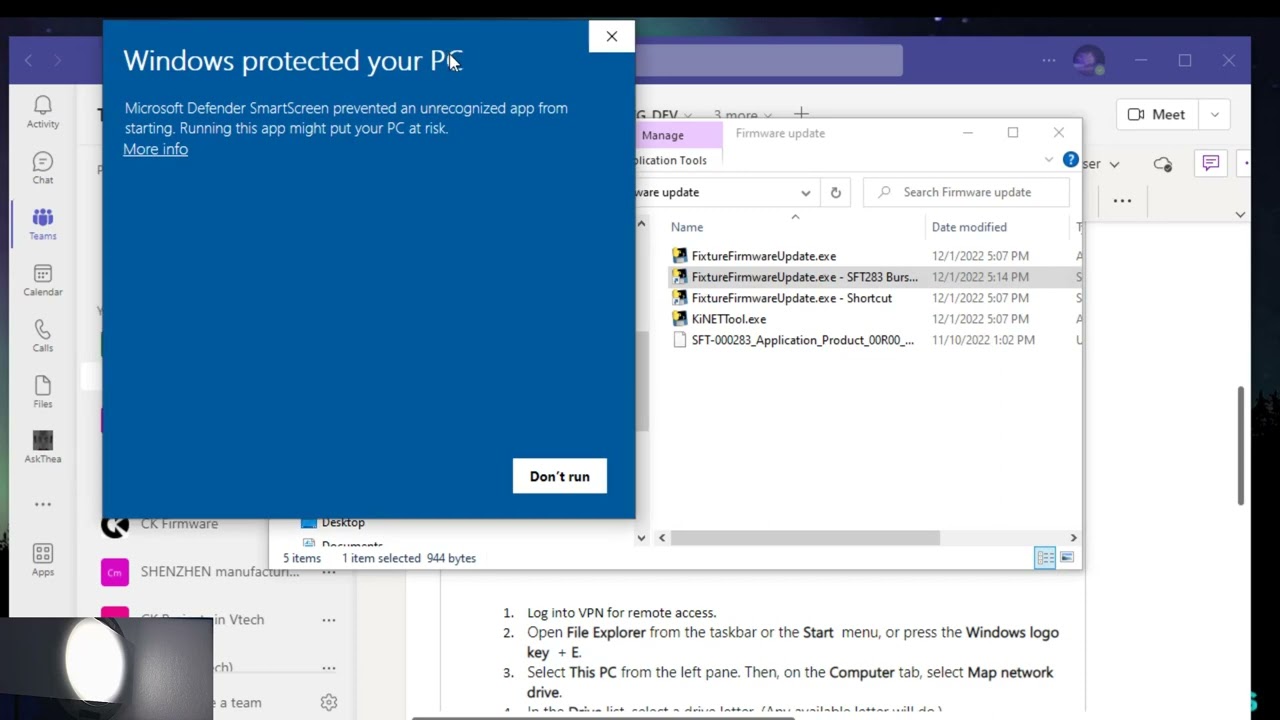
Task: Expand the File Explorer ribbon chevron
Action: 1048,160
